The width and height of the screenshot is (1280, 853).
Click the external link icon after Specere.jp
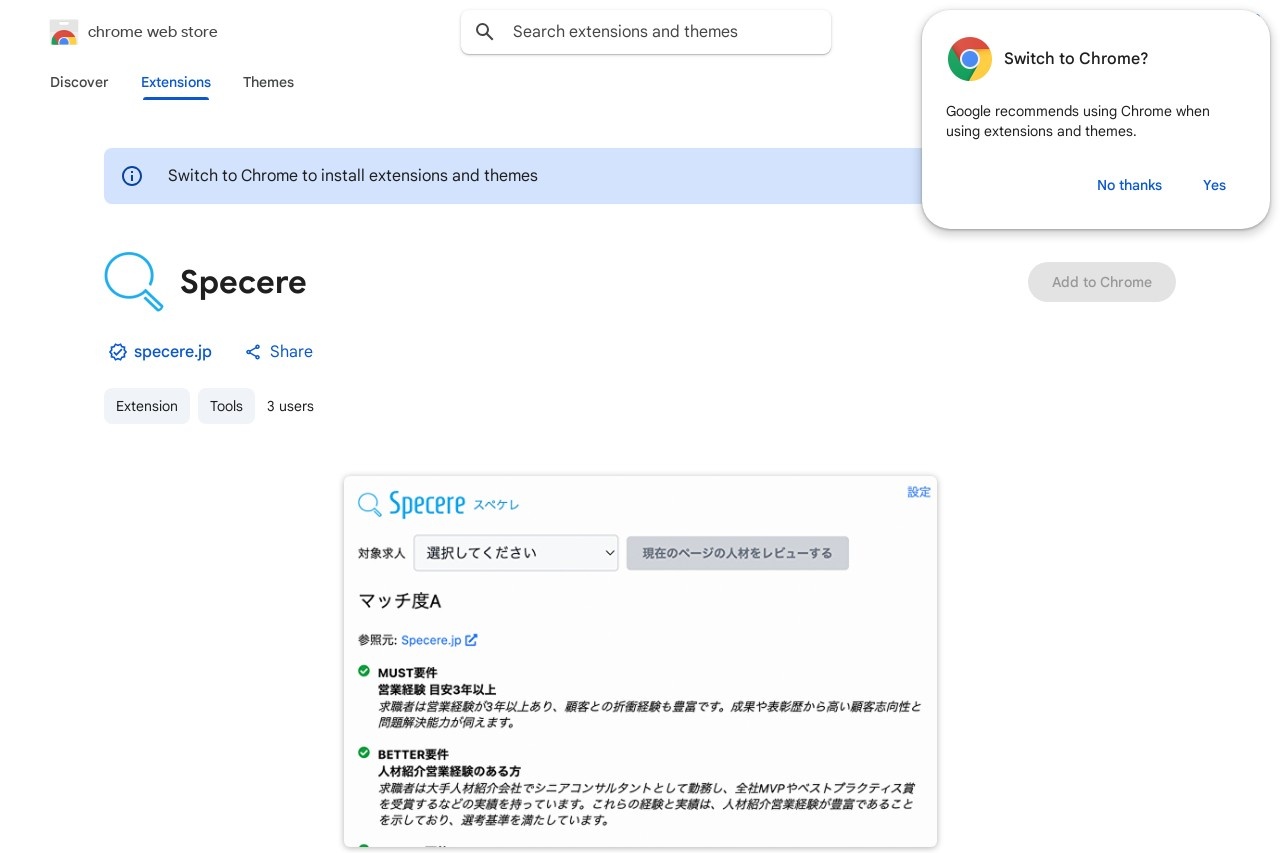point(471,640)
